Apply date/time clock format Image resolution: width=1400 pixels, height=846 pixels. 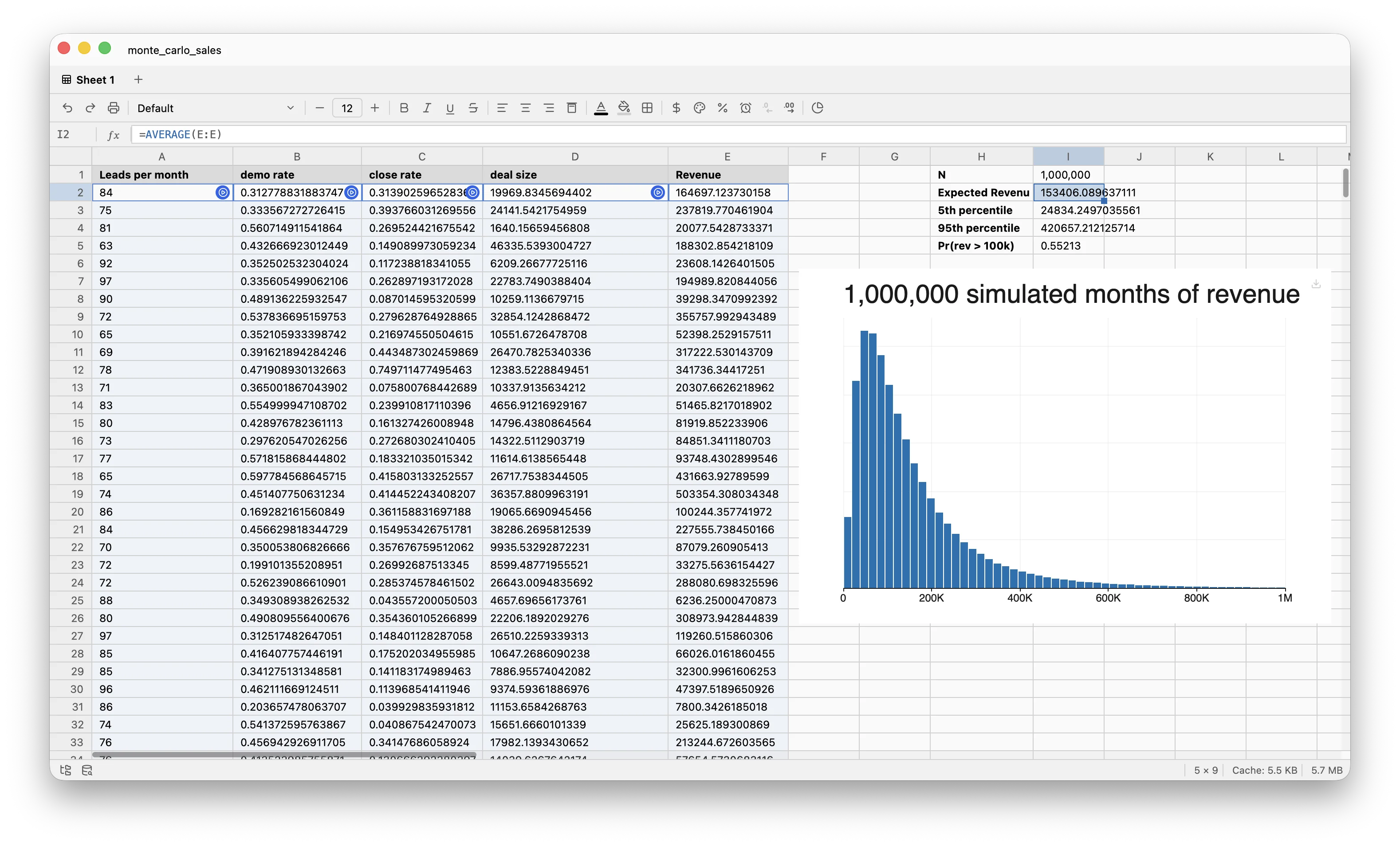pos(745,108)
